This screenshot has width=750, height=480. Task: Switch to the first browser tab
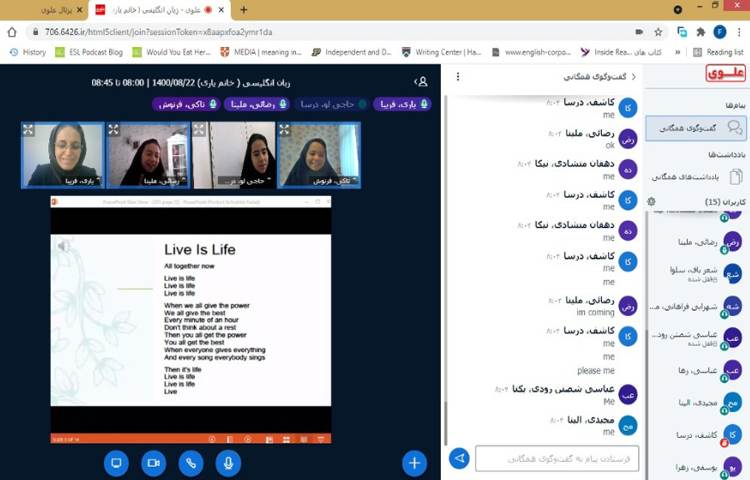pos(45,10)
